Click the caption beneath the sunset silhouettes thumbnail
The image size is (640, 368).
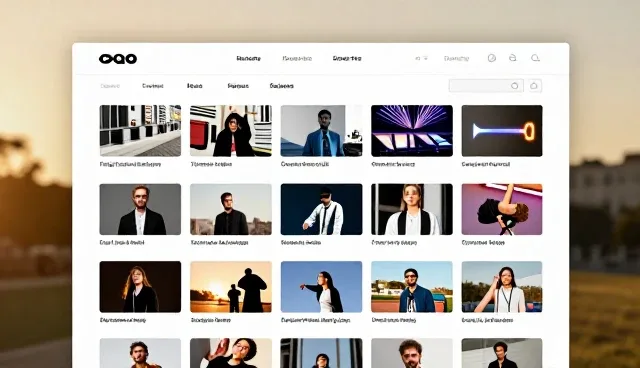click(211, 320)
